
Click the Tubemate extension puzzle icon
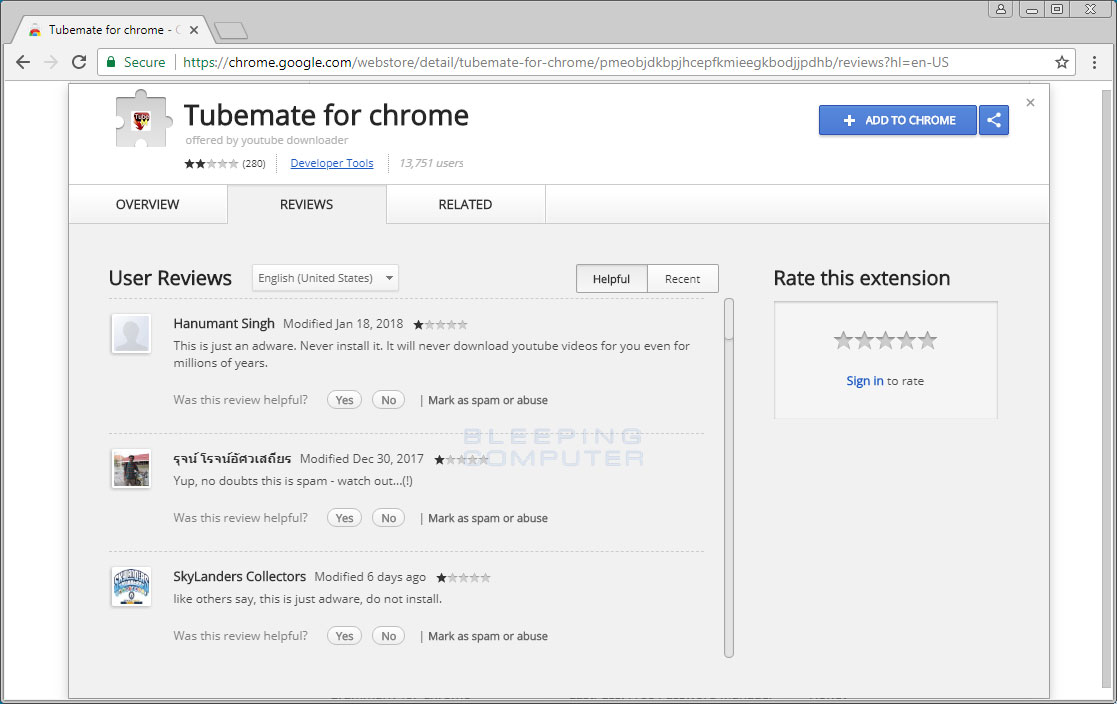pyautogui.click(x=143, y=120)
